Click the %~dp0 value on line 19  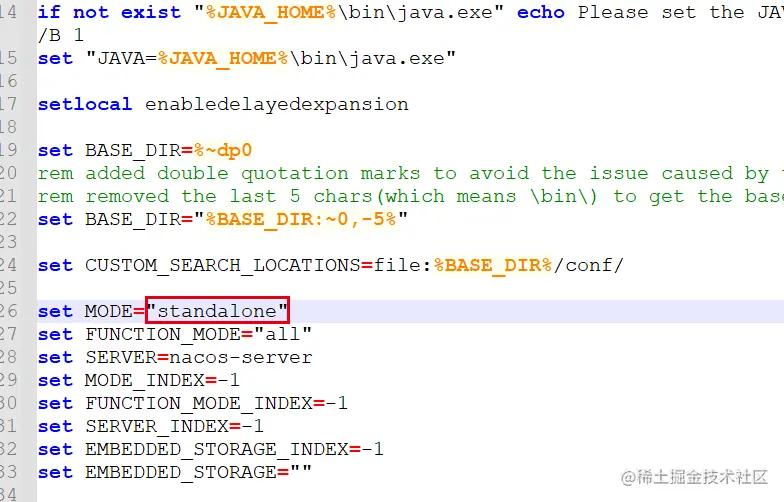(x=222, y=150)
